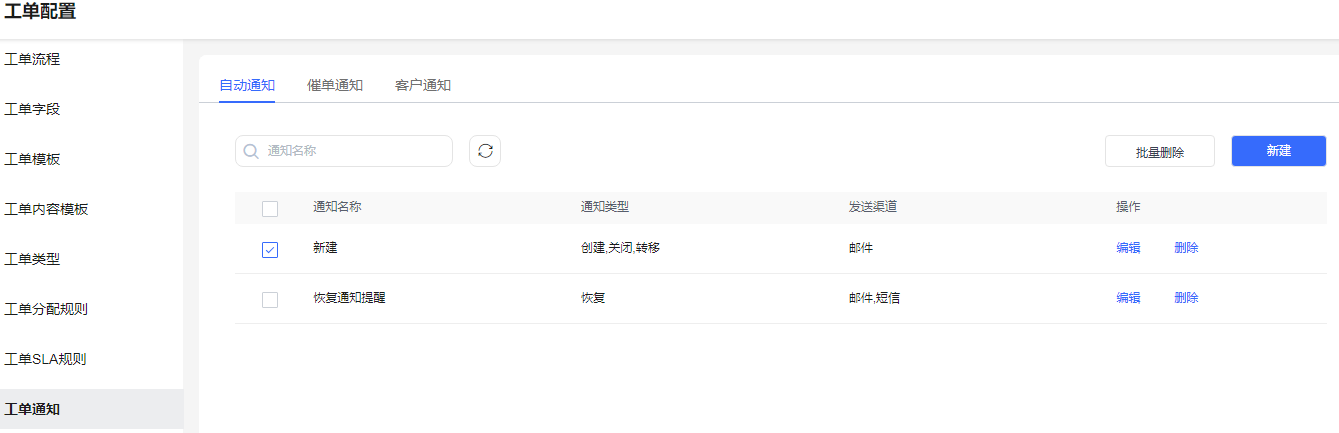Click the 通知名称 column header
1339x433 pixels.
click(x=337, y=207)
